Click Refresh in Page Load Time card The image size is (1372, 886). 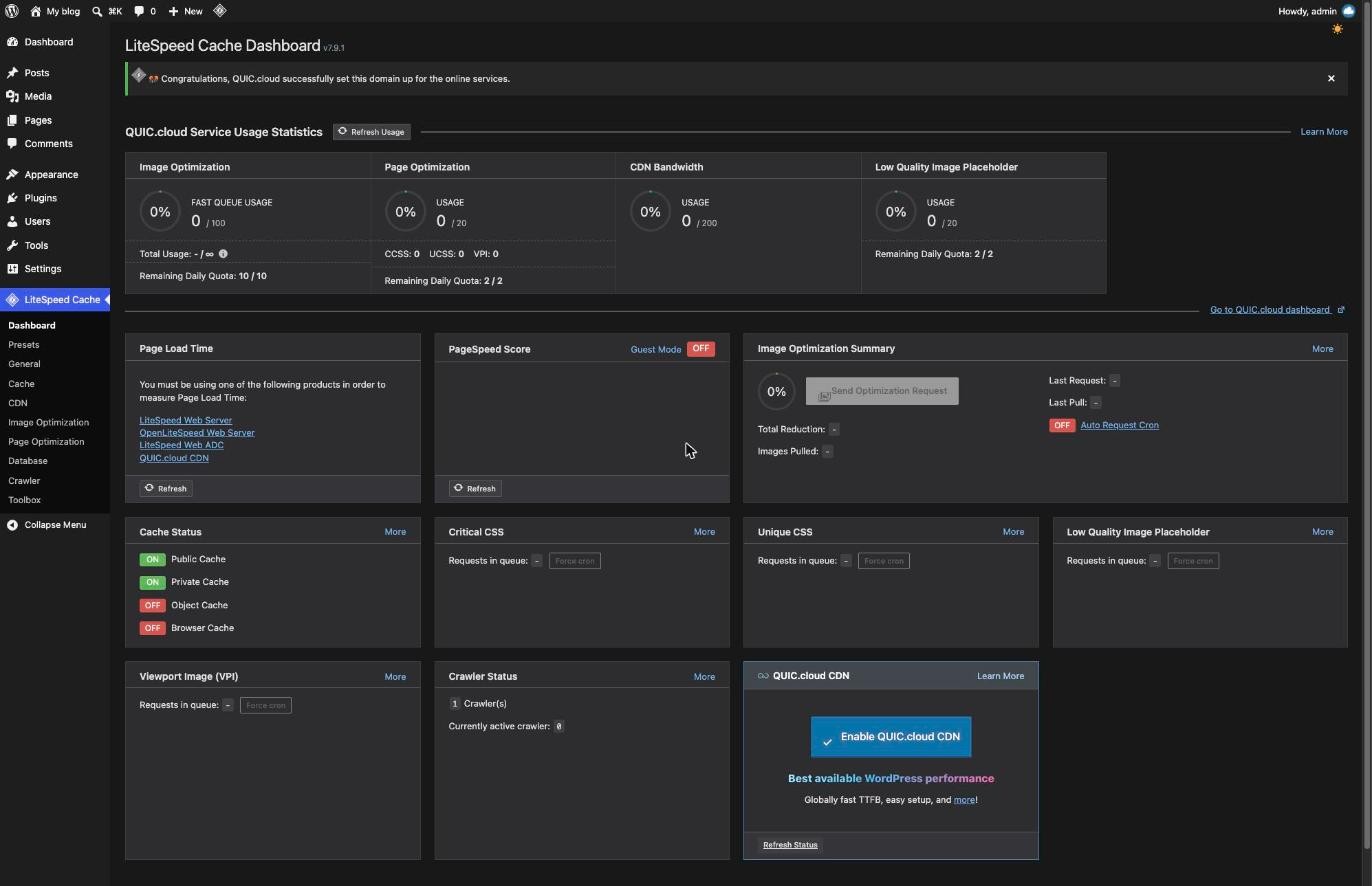click(166, 489)
